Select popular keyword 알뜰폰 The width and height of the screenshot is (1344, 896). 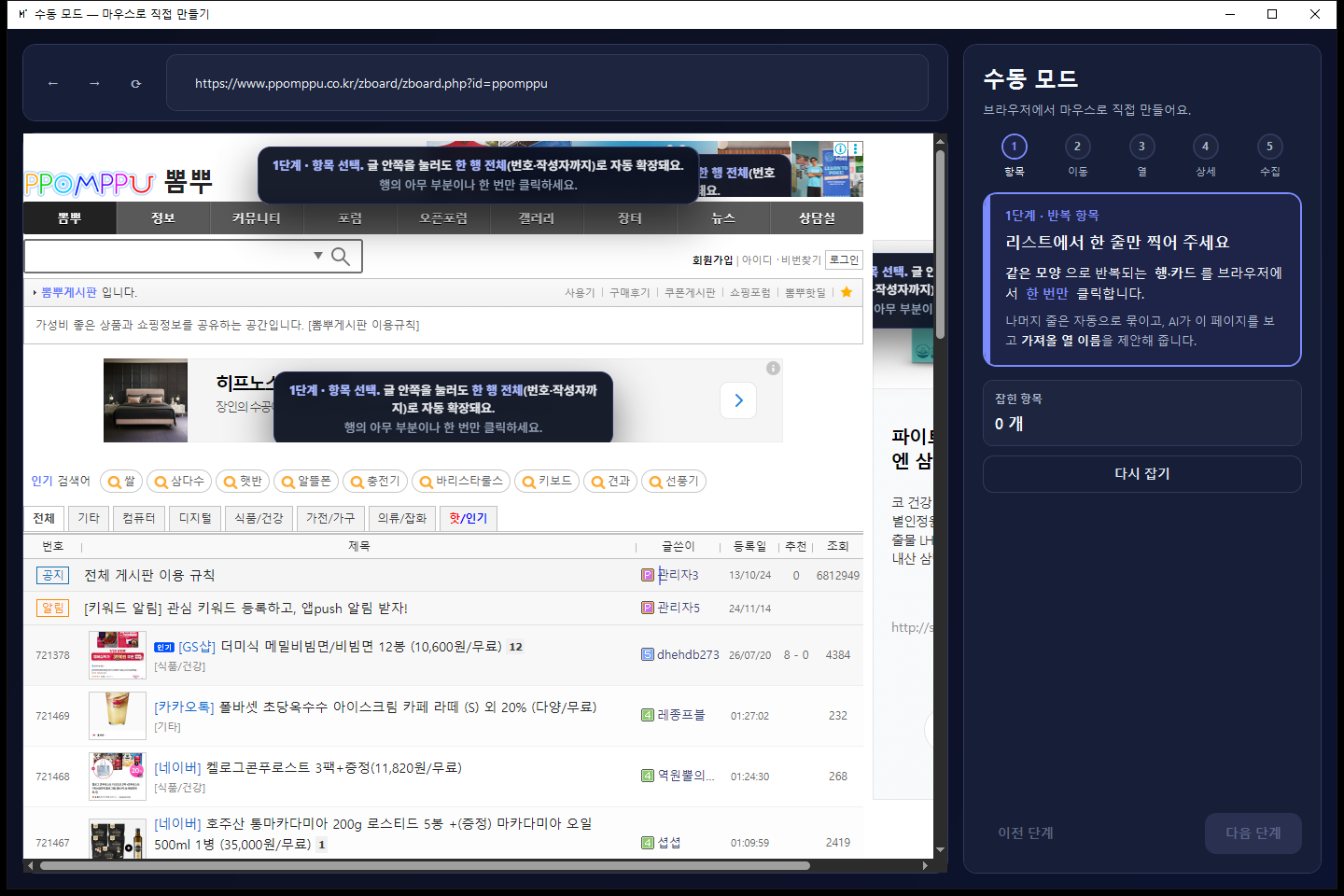point(306,482)
